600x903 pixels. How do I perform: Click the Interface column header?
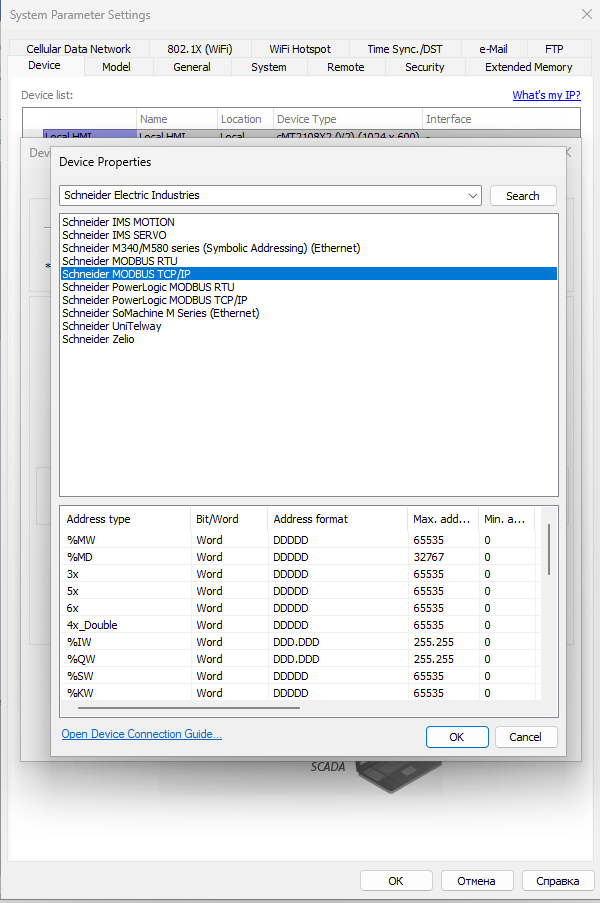click(501, 119)
